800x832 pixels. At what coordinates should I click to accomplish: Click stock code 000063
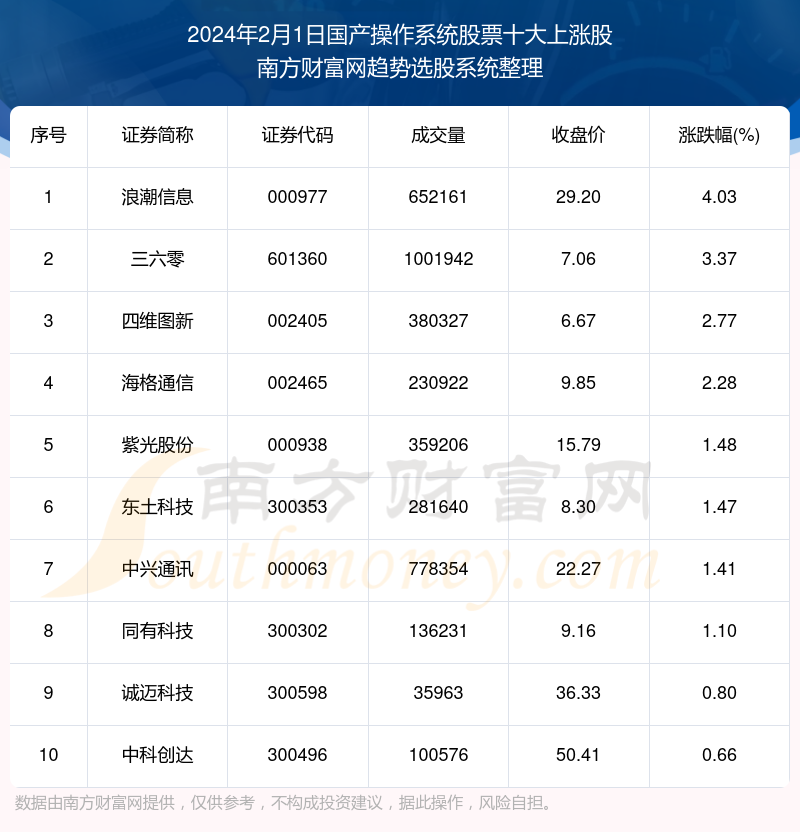298,569
